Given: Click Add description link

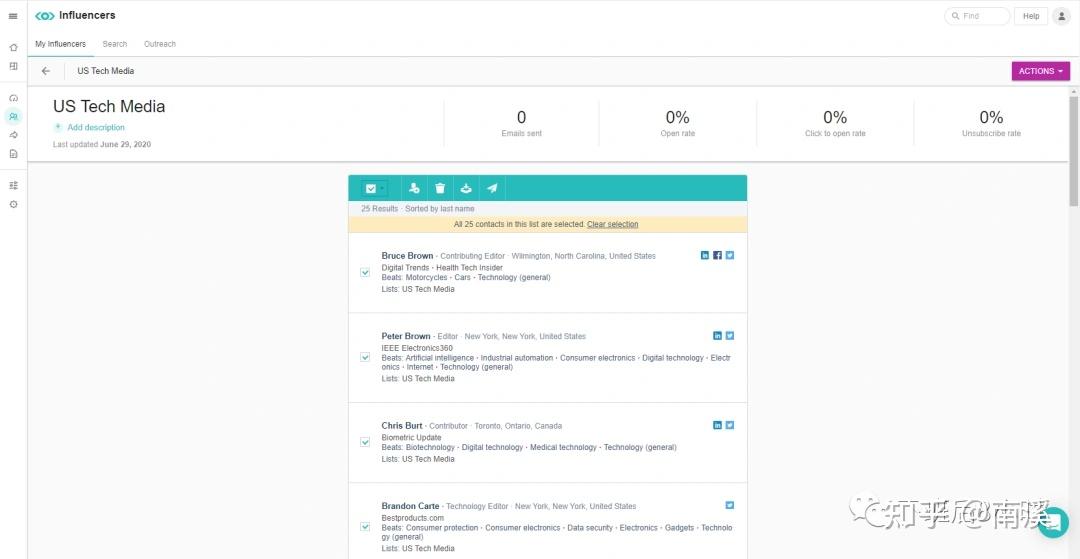Looking at the screenshot, I should tap(96, 127).
